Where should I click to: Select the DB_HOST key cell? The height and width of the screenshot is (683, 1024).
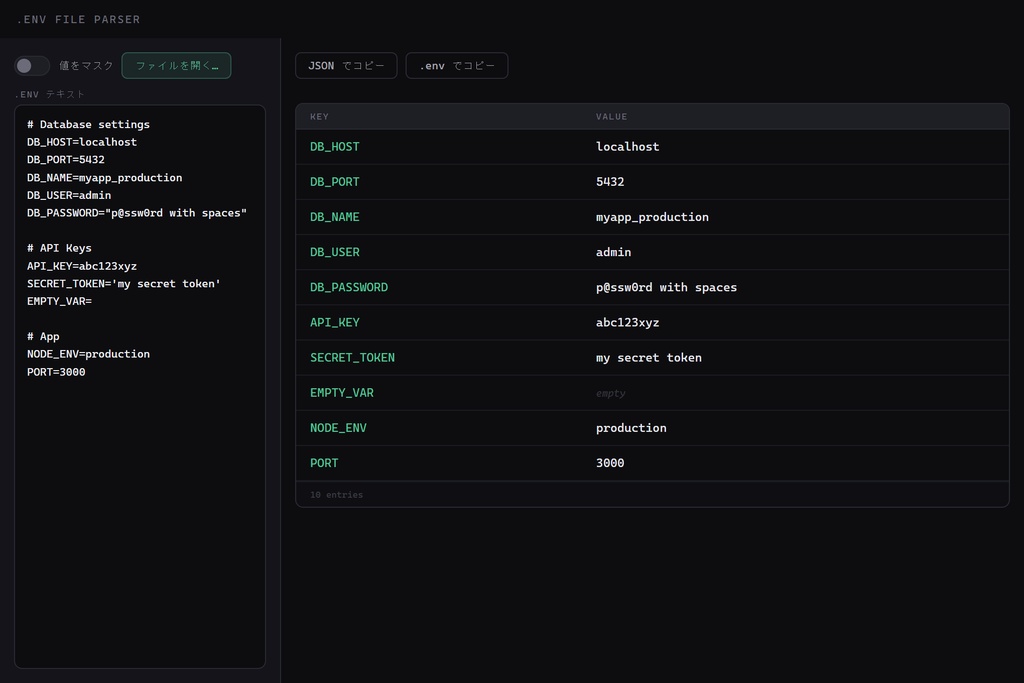click(x=334, y=147)
